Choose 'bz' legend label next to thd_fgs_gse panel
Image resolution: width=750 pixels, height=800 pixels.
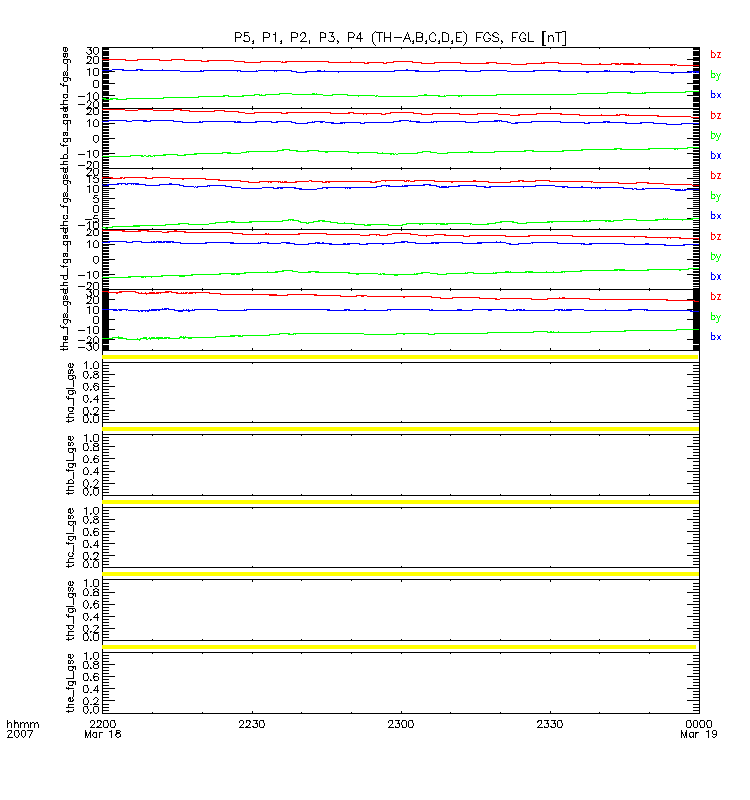tap(715, 236)
